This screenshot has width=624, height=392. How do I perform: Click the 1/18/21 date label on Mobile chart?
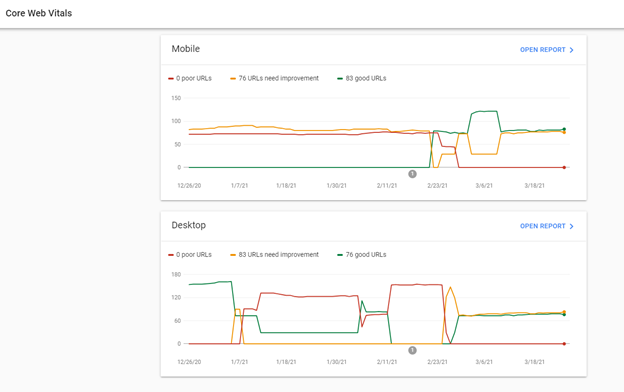pyautogui.click(x=286, y=186)
